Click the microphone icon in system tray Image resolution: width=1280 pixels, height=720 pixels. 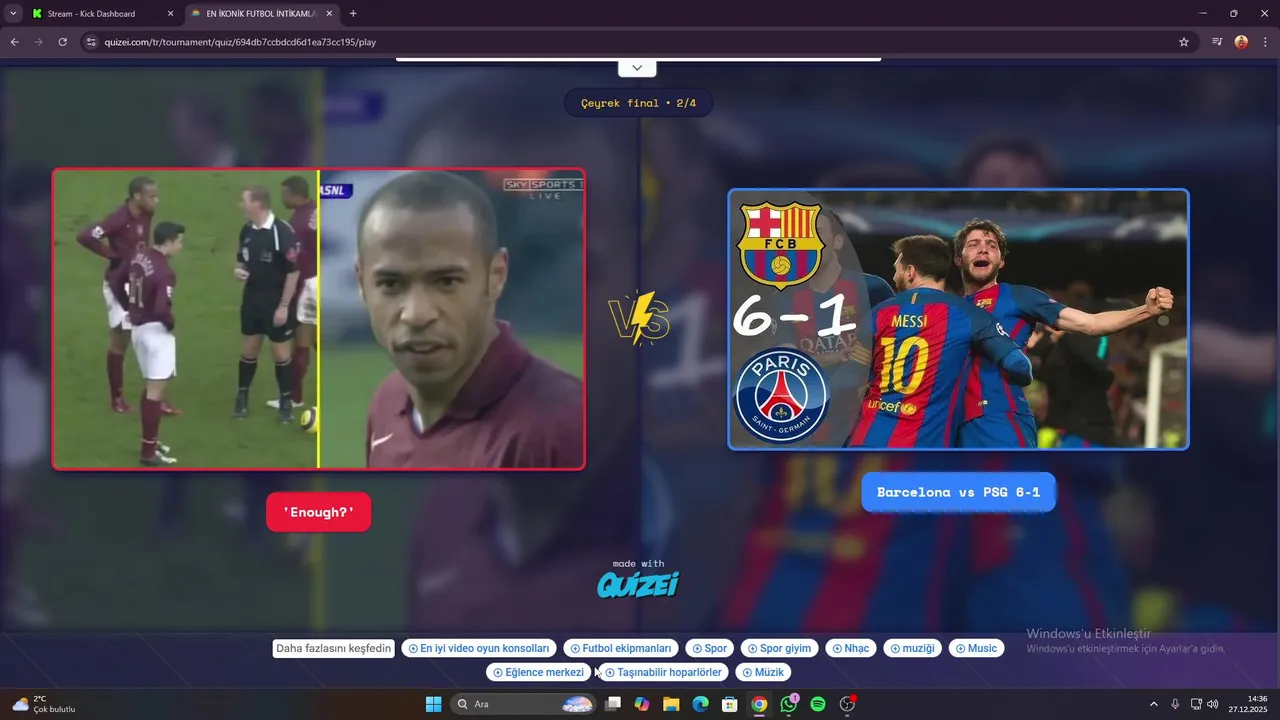point(1175,704)
